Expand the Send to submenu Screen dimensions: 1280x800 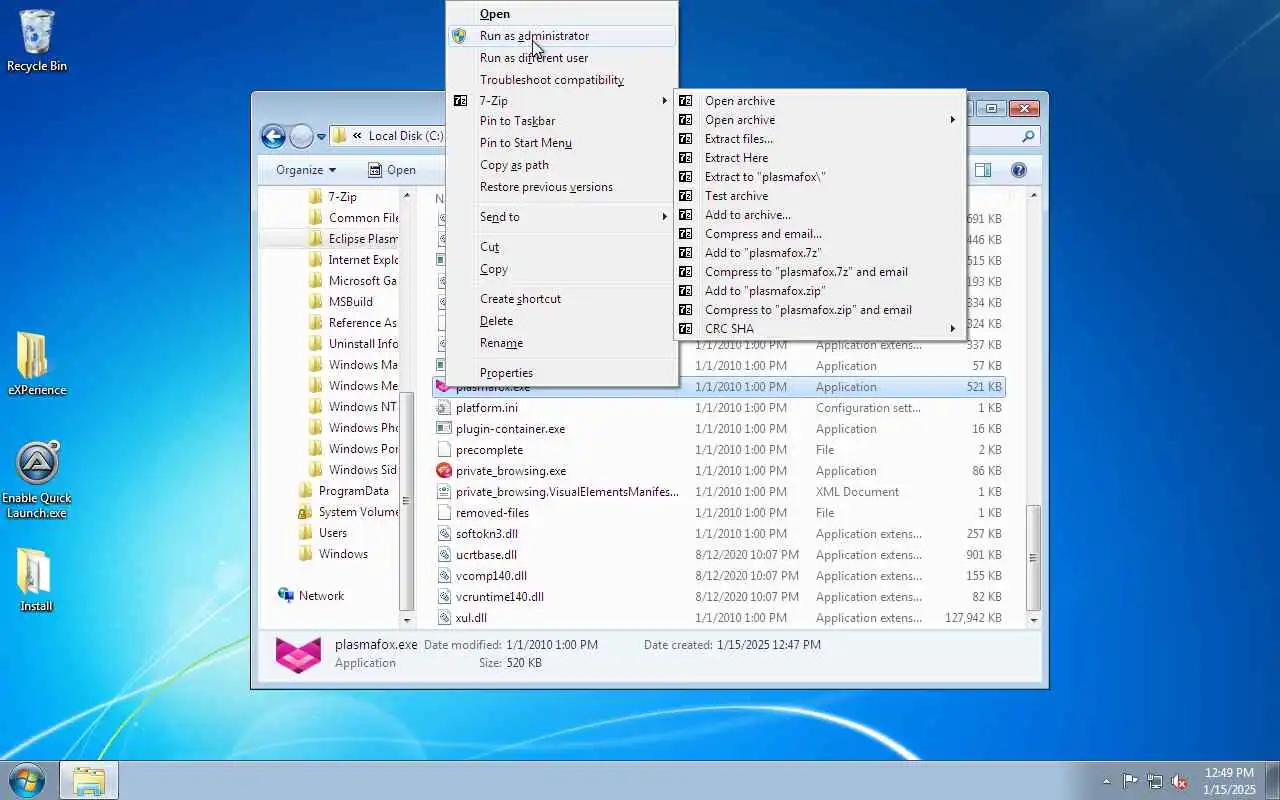click(x=562, y=217)
